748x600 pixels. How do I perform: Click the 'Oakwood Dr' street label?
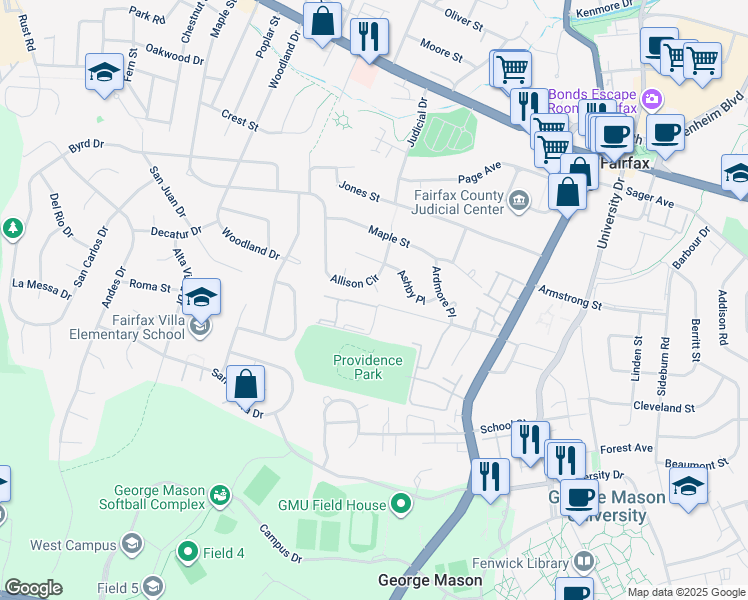click(x=175, y=54)
